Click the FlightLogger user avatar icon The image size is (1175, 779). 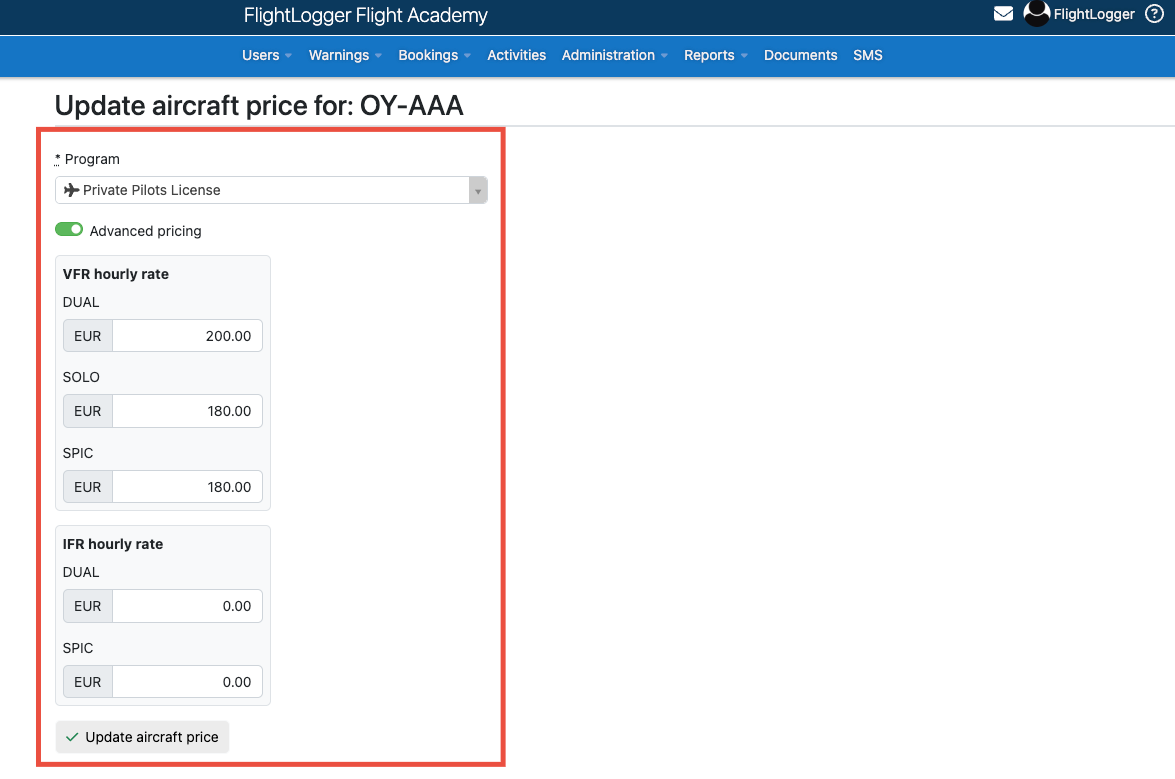[1036, 14]
